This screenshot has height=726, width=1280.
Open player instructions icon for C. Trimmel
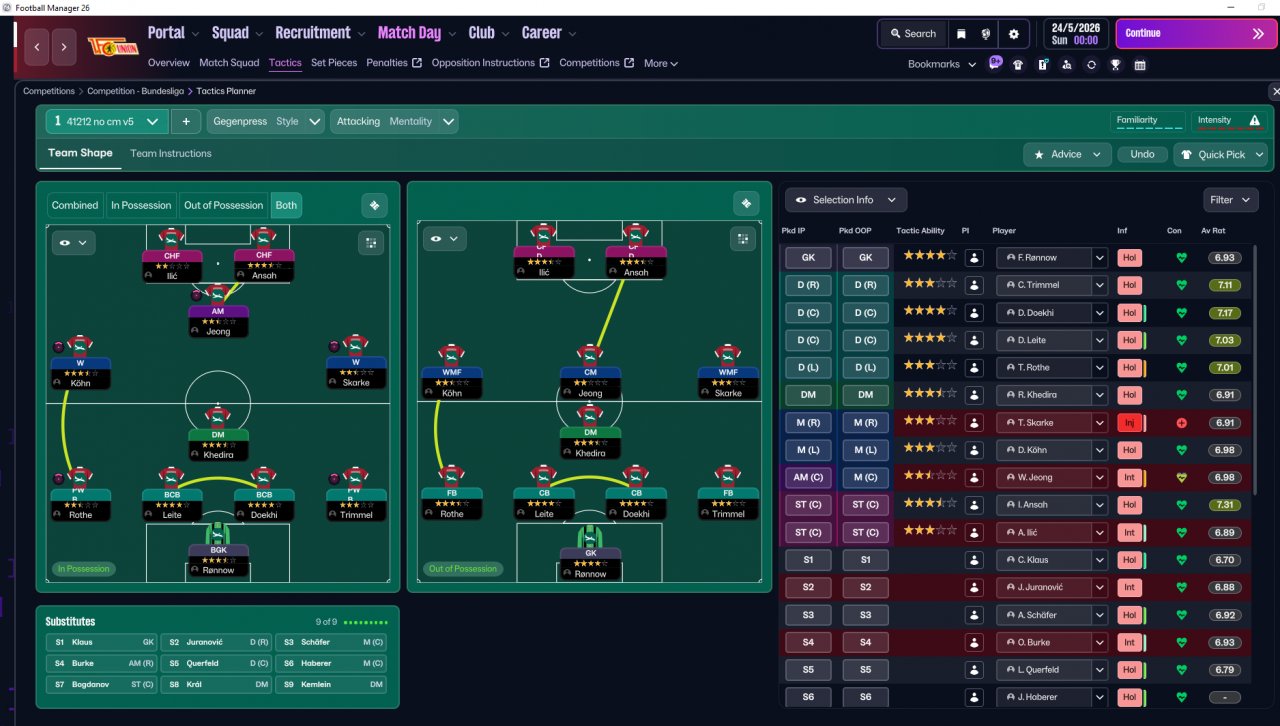click(975, 285)
